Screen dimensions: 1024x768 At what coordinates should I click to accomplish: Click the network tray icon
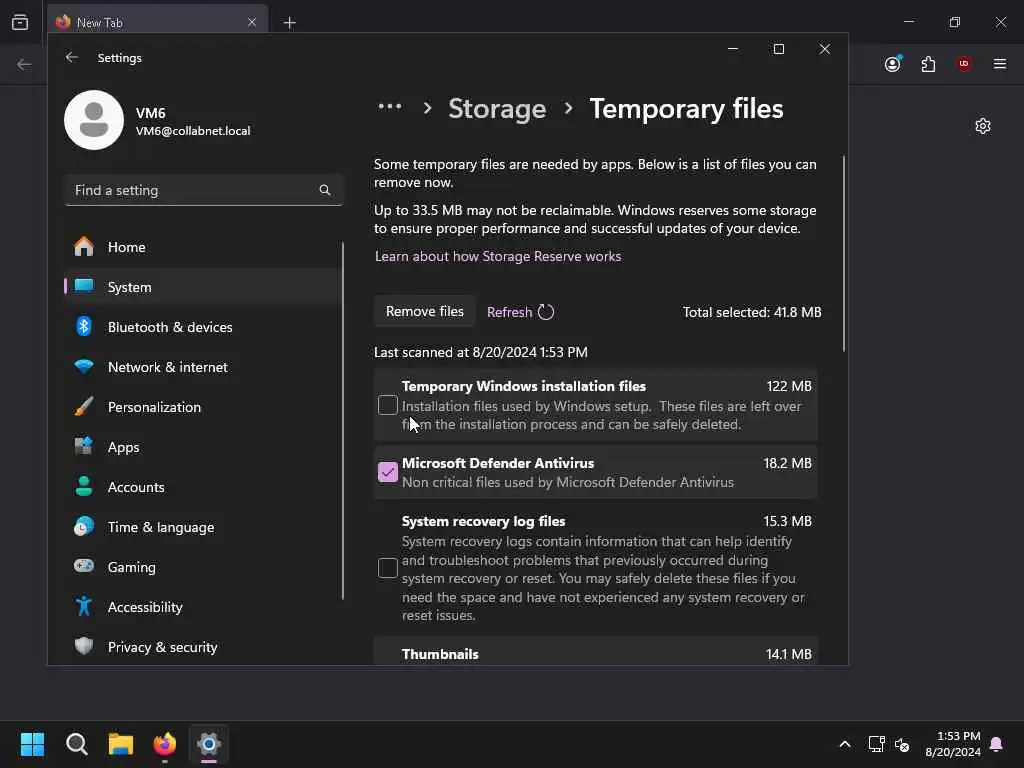876,744
